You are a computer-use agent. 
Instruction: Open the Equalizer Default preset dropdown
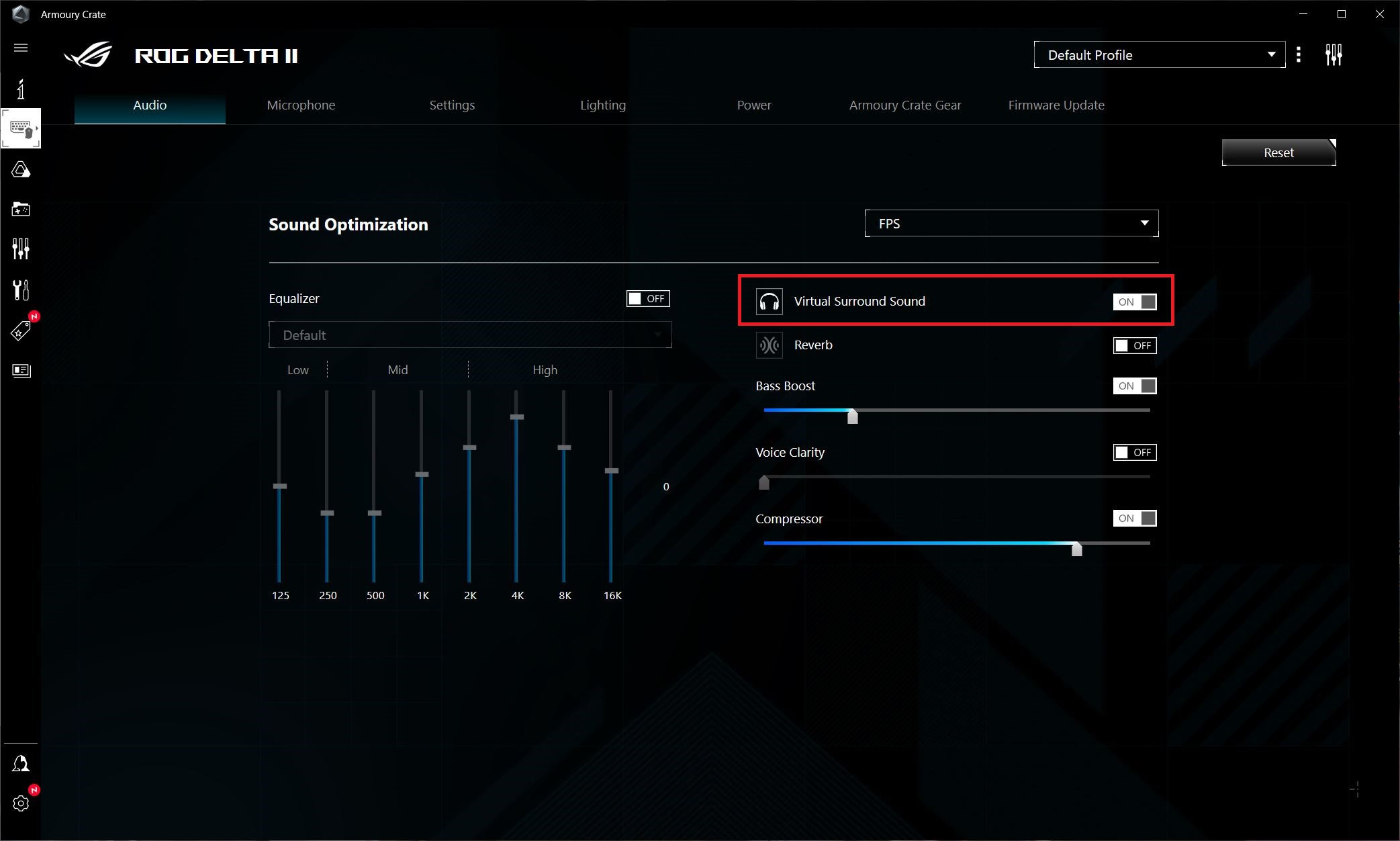470,335
